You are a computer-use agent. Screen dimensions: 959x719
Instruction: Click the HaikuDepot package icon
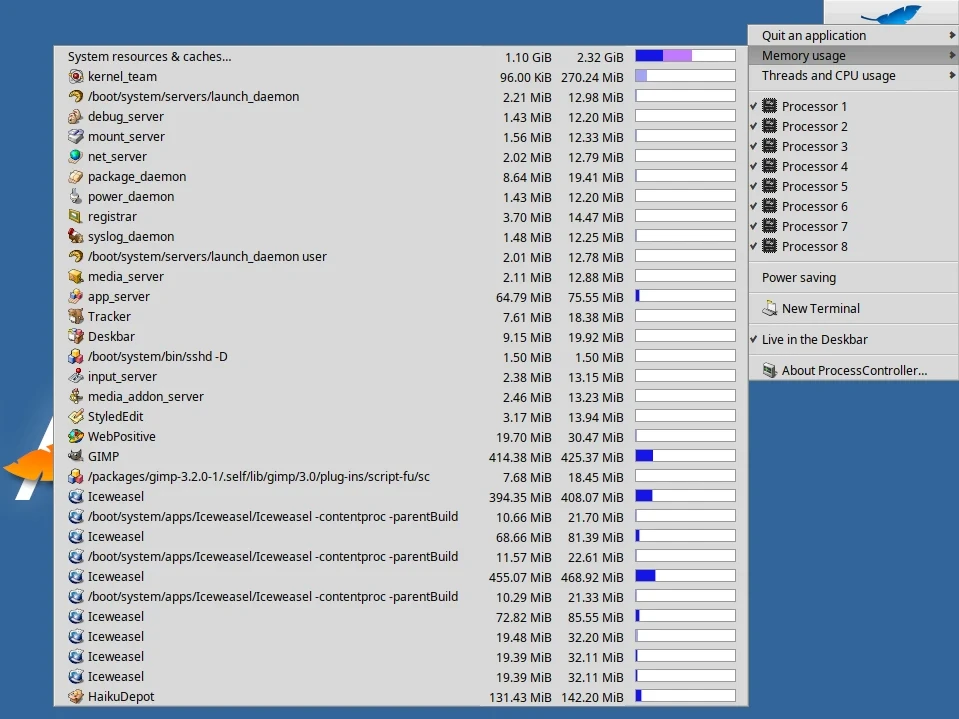tap(76, 696)
